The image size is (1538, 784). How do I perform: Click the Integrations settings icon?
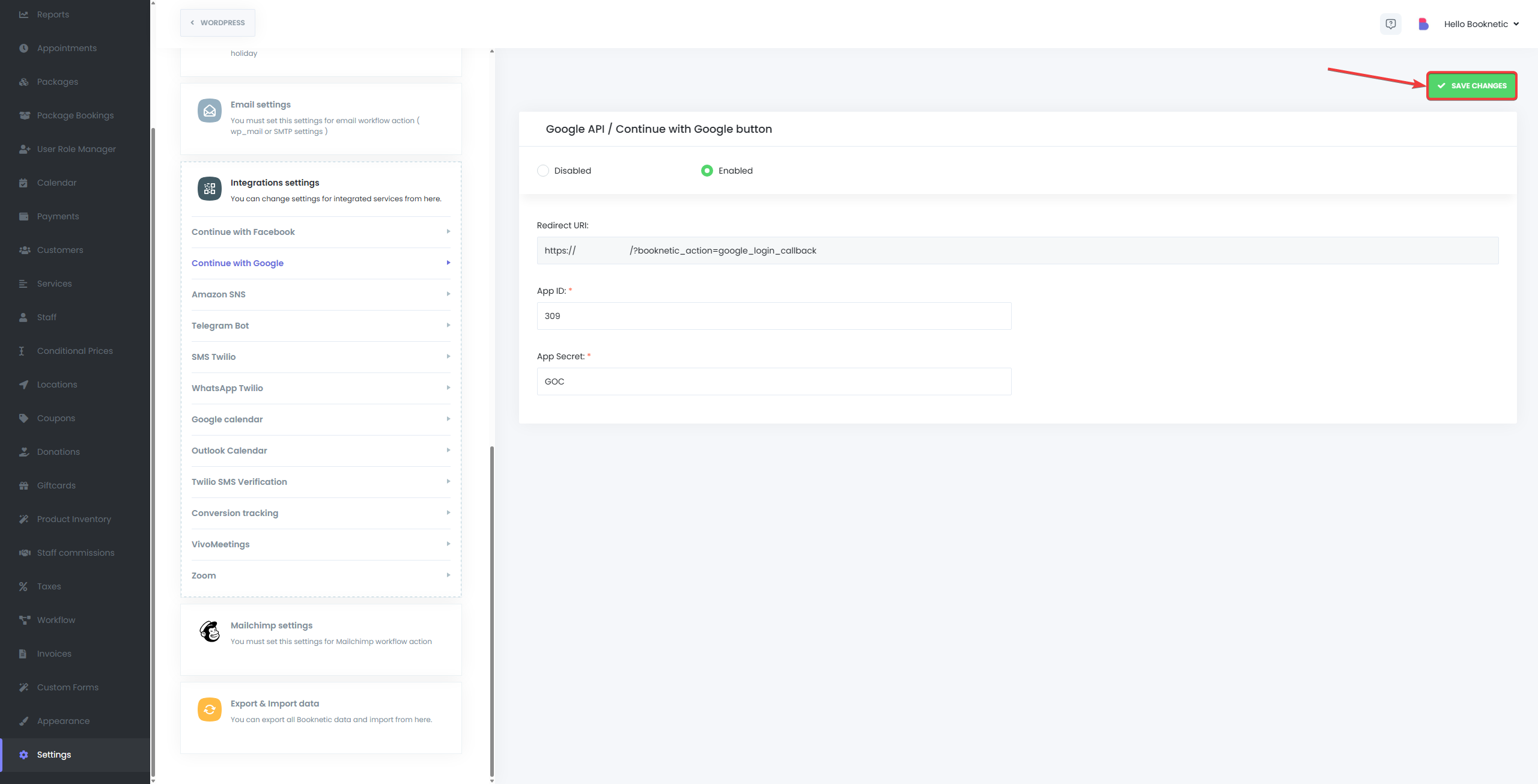(x=210, y=189)
